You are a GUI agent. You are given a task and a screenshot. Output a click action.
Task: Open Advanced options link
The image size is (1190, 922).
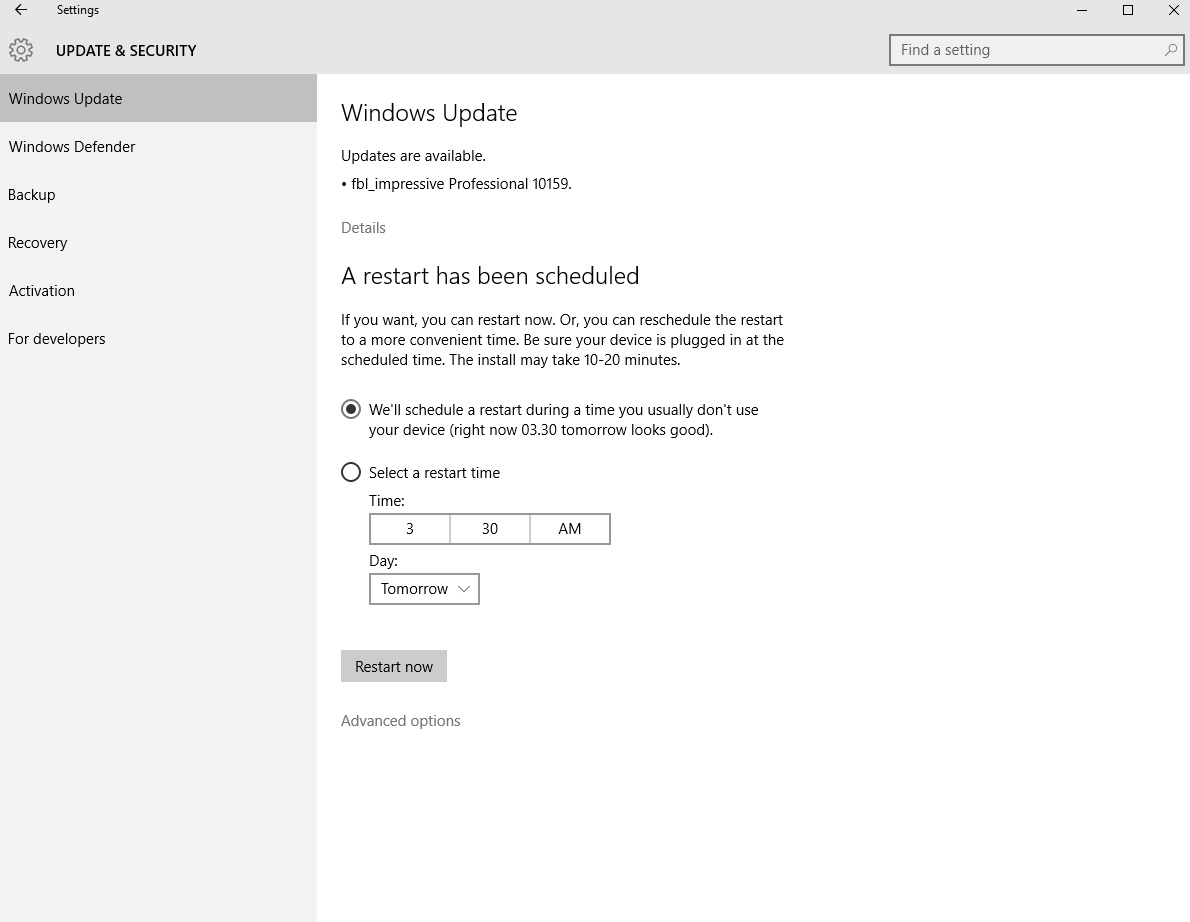click(401, 721)
